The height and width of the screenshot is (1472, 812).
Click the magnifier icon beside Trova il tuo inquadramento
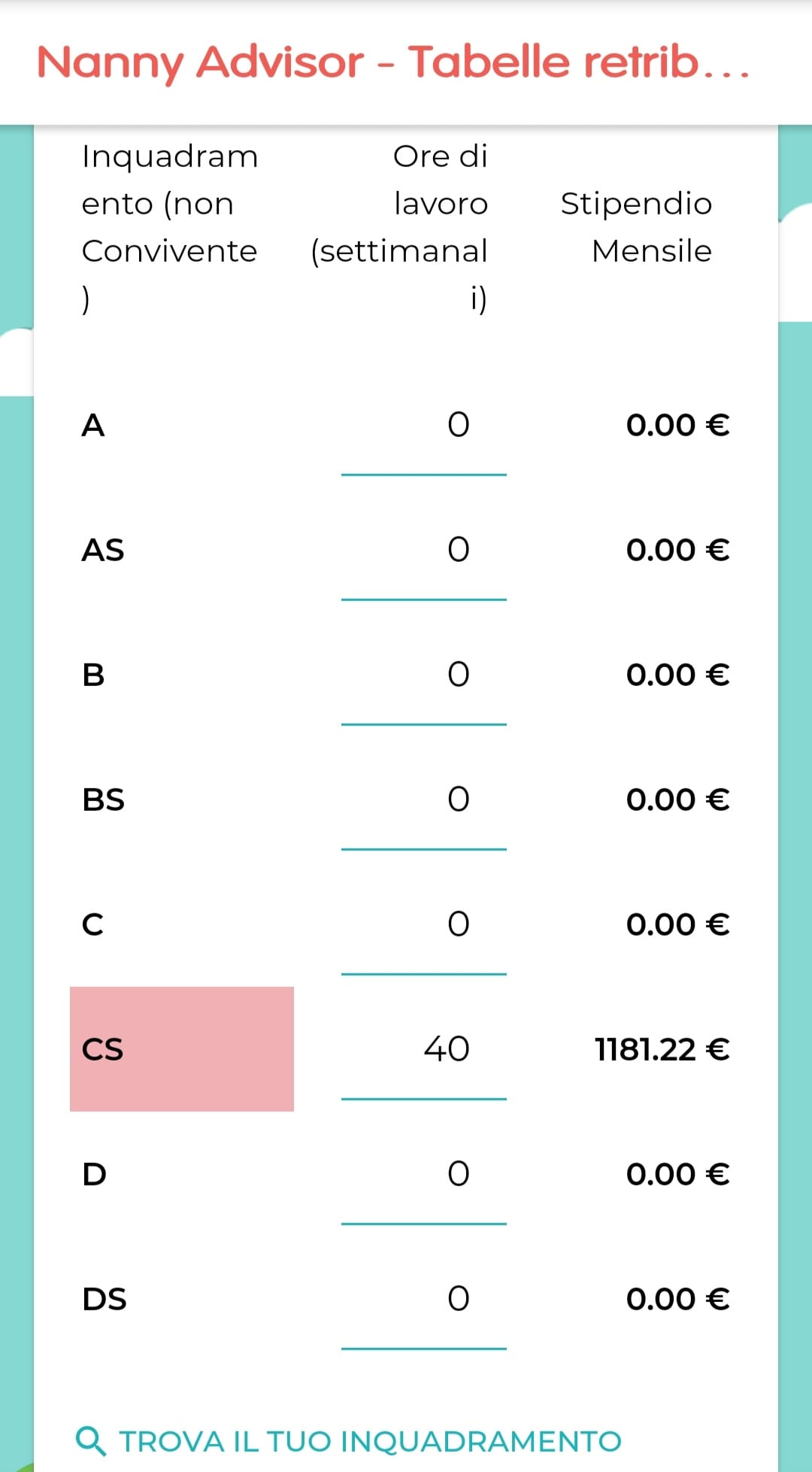click(x=91, y=1440)
